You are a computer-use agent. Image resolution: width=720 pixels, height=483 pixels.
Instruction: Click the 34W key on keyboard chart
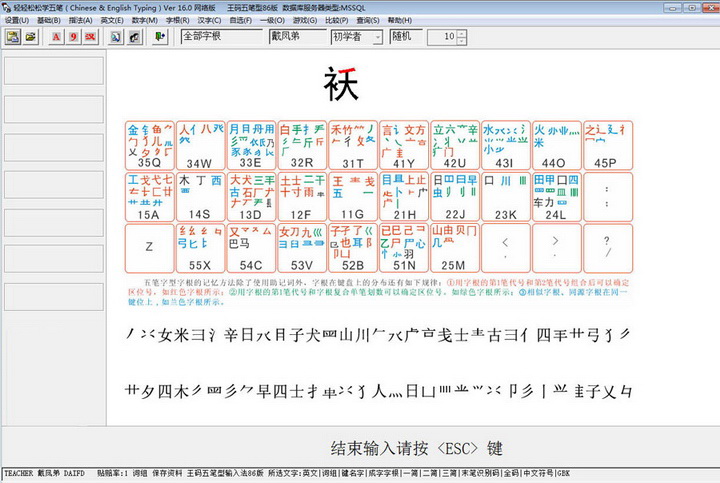(200, 146)
